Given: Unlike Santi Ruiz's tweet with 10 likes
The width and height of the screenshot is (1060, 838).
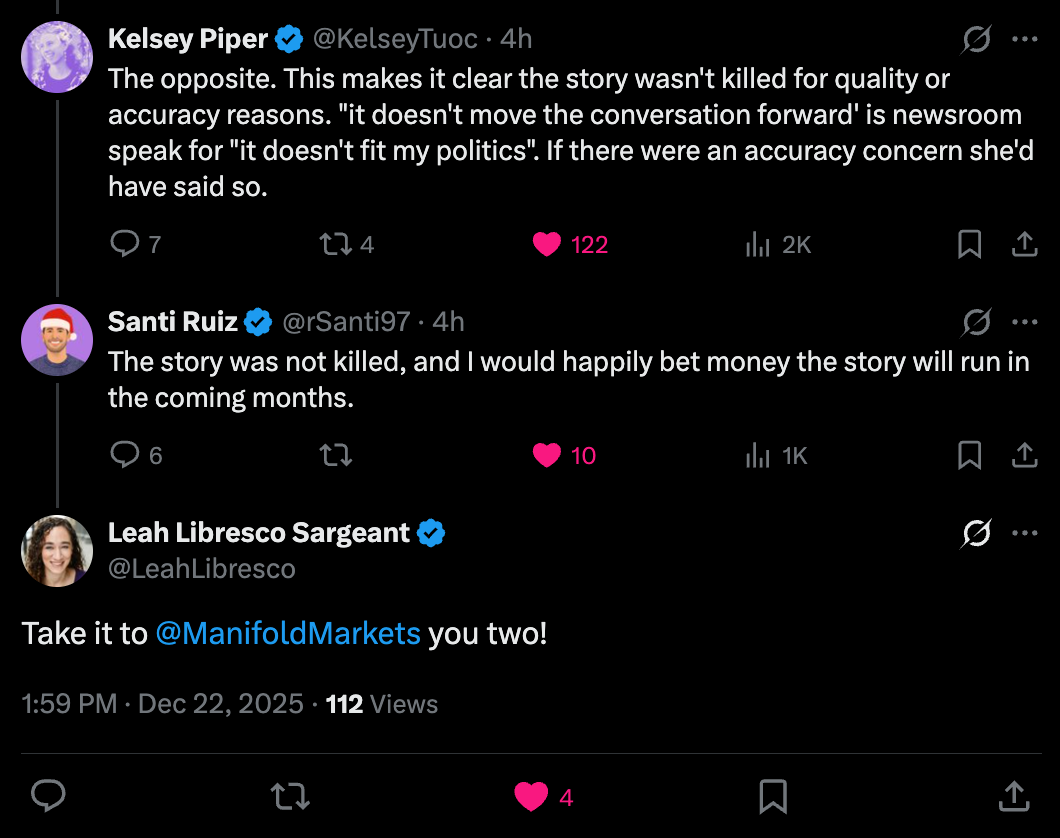Looking at the screenshot, I should click(x=547, y=456).
